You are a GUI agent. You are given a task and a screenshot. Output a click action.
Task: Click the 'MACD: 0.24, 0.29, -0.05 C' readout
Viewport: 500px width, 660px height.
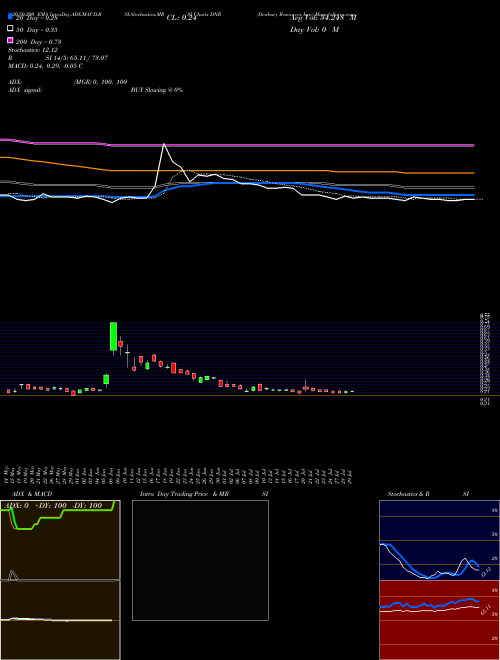click(x=45, y=66)
